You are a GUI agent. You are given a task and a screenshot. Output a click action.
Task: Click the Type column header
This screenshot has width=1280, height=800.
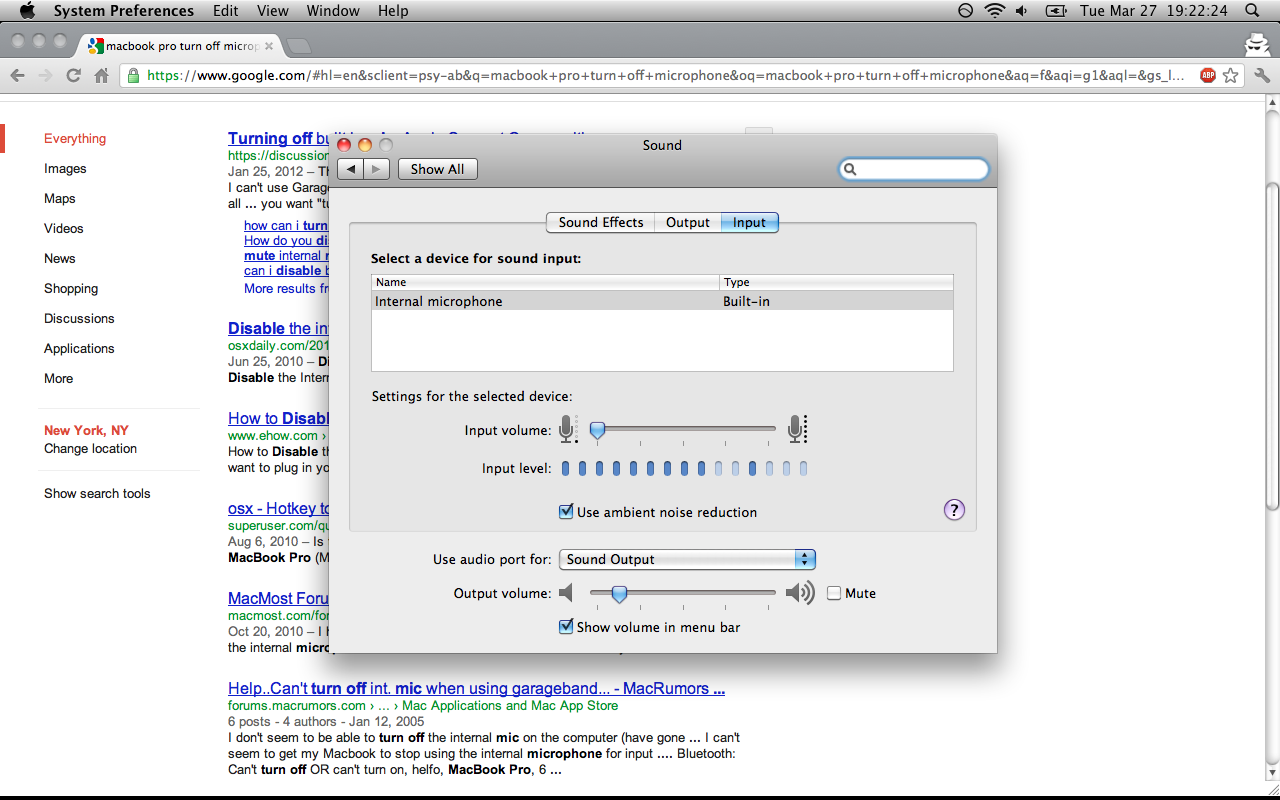click(x=836, y=282)
